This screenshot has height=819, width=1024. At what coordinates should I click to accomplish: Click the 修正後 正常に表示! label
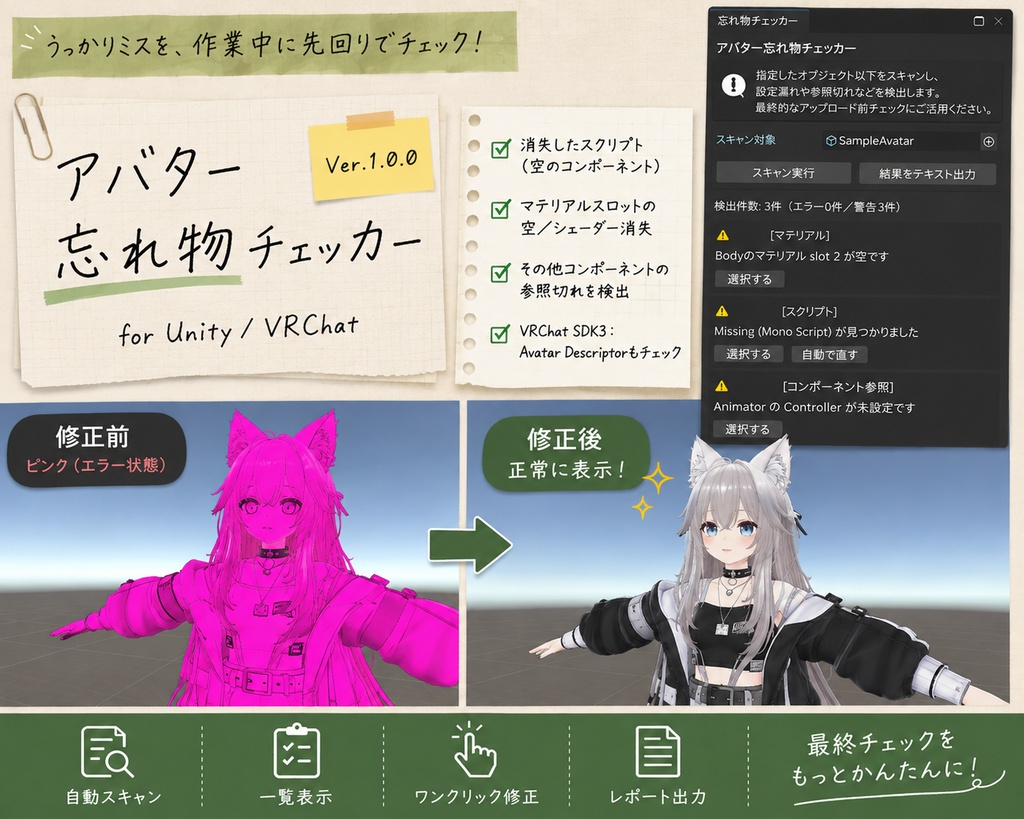pos(566,455)
